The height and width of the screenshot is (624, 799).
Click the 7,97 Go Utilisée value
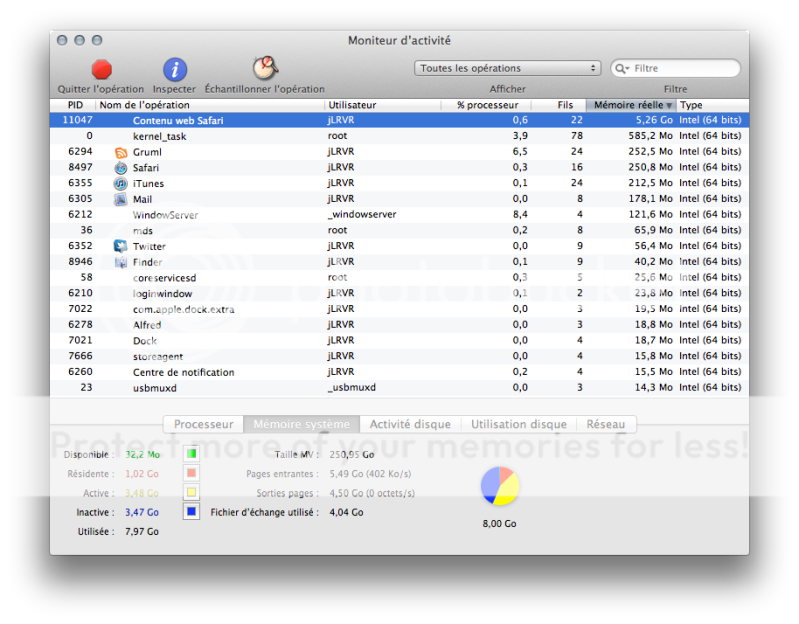click(x=142, y=531)
